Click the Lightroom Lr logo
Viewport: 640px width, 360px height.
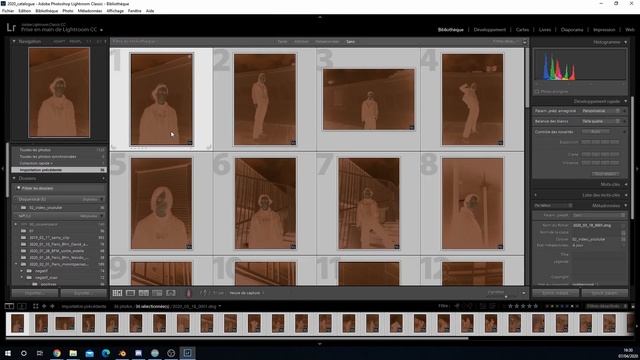click(x=11, y=28)
